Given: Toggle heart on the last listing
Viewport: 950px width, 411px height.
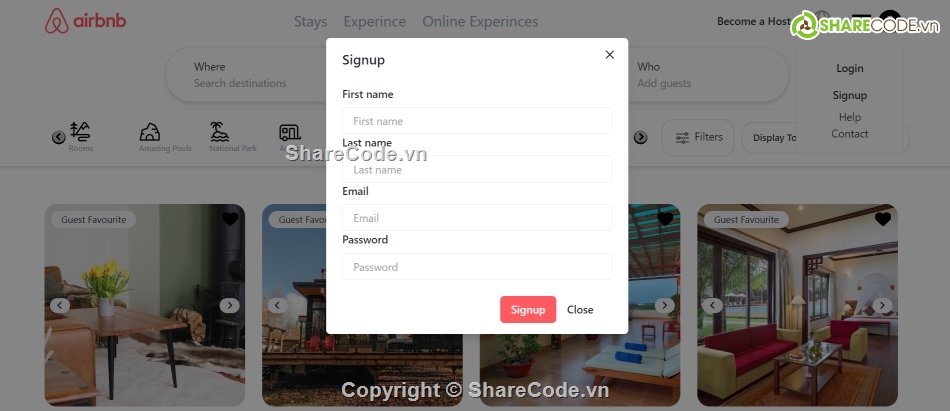Looking at the screenshot, I should [883, 219].
